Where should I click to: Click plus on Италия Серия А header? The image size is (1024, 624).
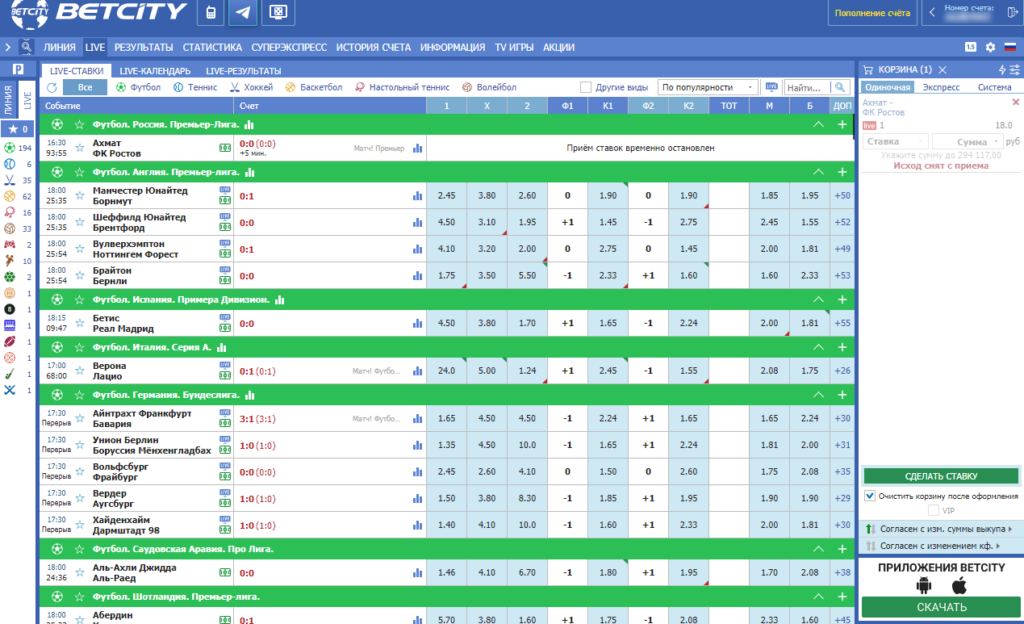pyautogui.click(x=842, y=347)
